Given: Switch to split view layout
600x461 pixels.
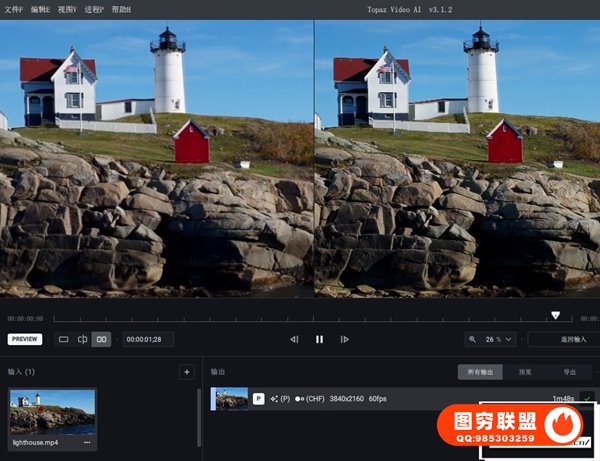Looking at the screenshot, I should click(x=82, y=340).
